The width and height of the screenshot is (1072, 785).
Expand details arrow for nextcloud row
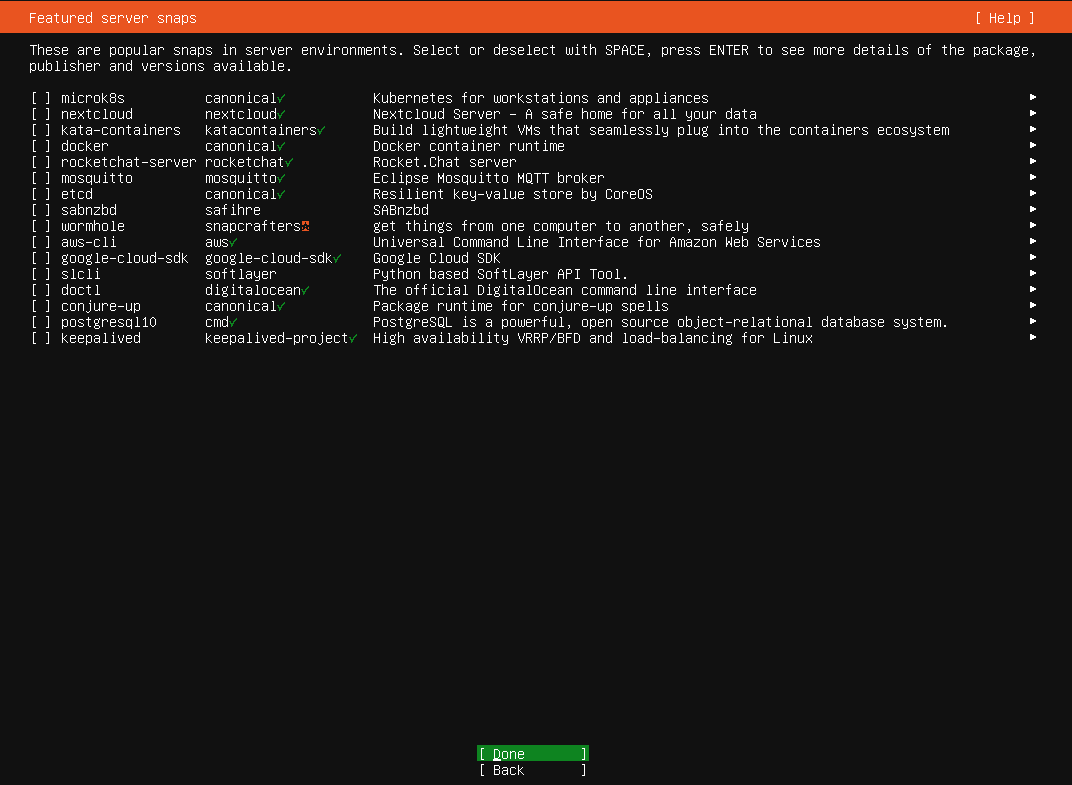(1033, 113)
